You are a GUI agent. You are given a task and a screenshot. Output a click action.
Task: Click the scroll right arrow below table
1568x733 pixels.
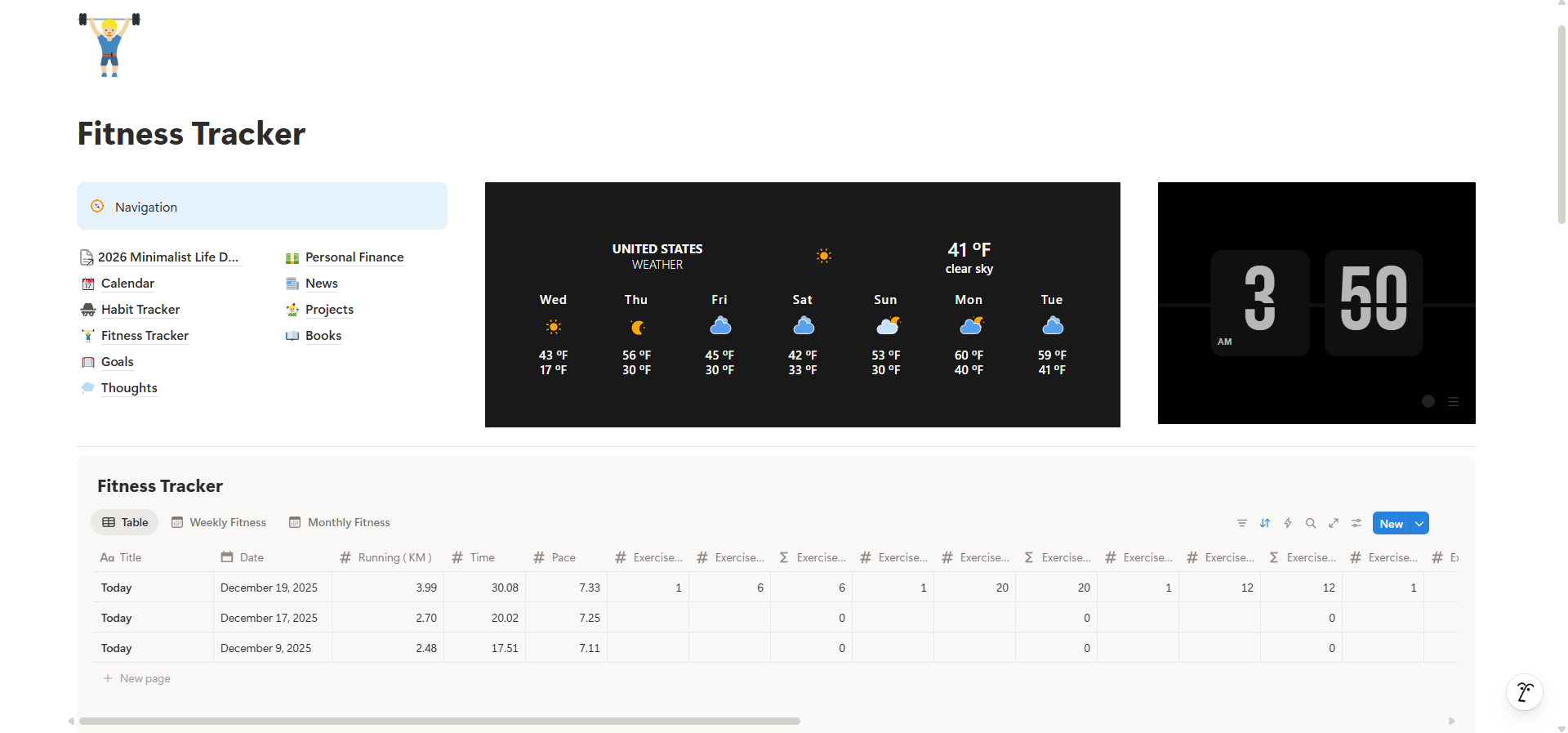1452,721
